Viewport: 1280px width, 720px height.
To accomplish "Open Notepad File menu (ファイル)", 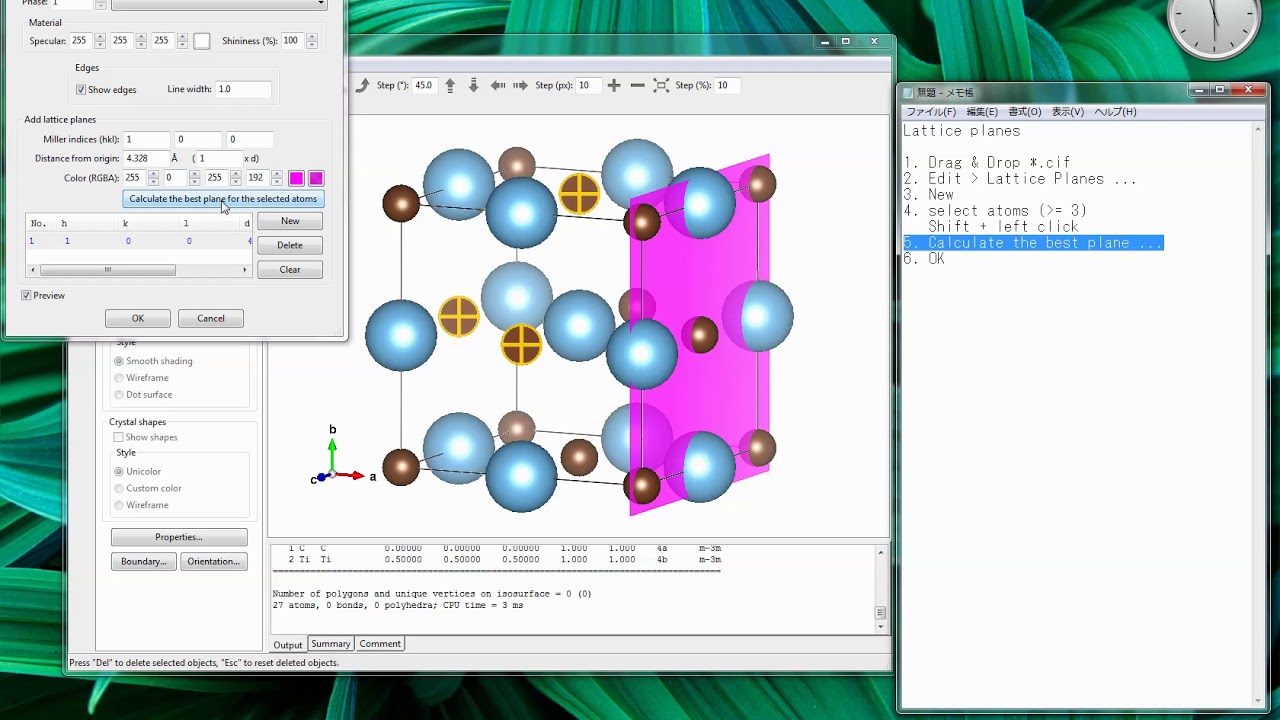I will point(930,112).
